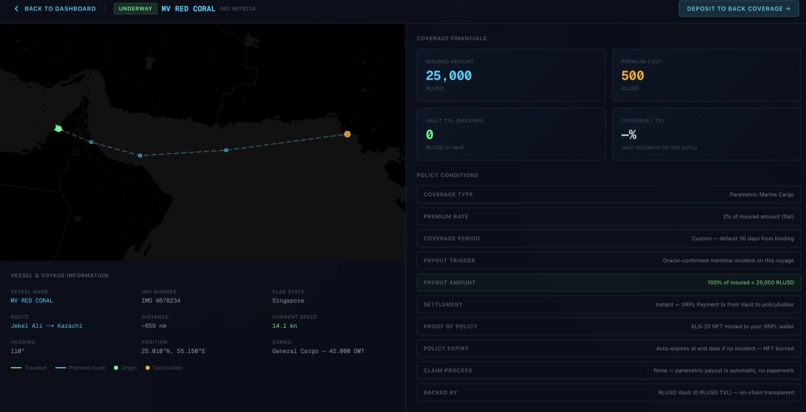Click the Vault TVL Backing card

pos(511,134)
